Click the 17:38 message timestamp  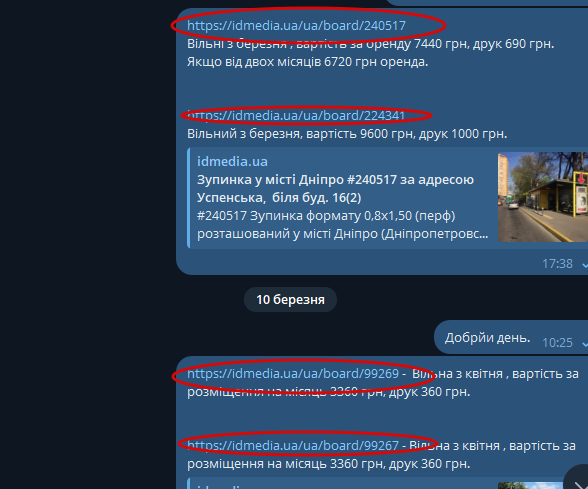tap(557, 264)
